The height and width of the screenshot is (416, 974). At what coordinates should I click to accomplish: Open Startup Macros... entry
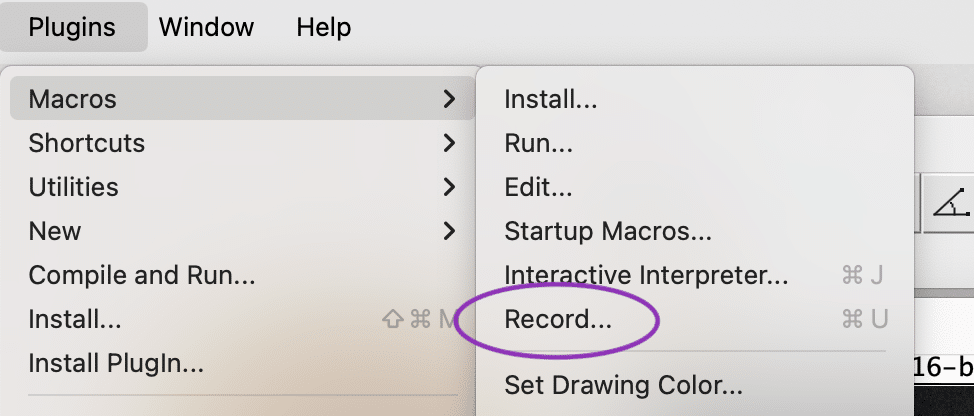(608, 231)
